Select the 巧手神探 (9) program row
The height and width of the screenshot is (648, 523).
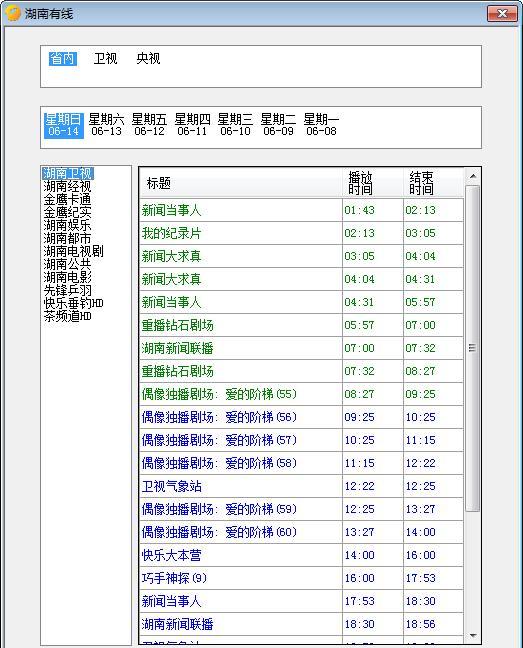pyautogui.click(x=301, y=578)
